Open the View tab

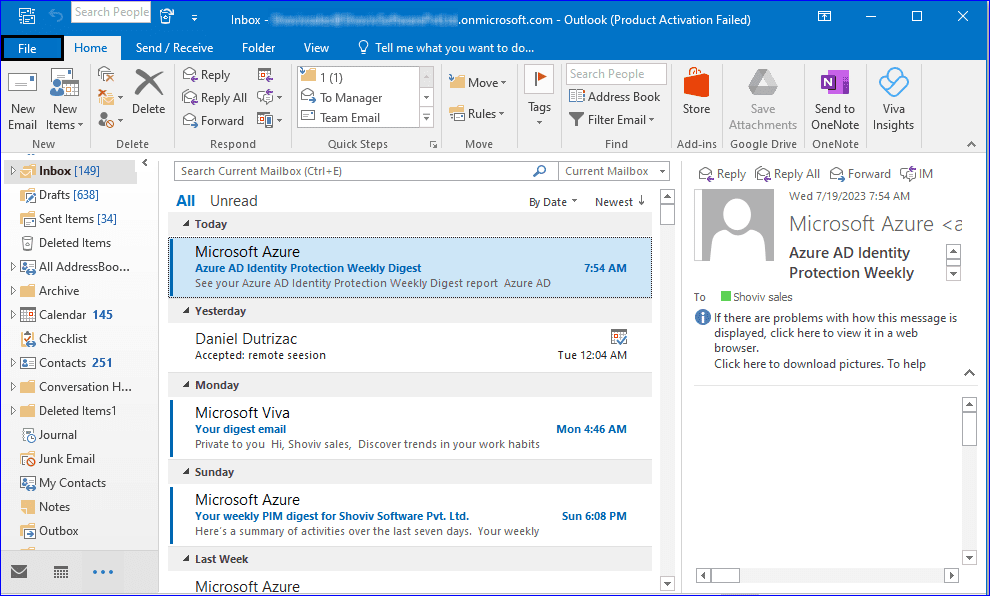click(x=316, y=48)
